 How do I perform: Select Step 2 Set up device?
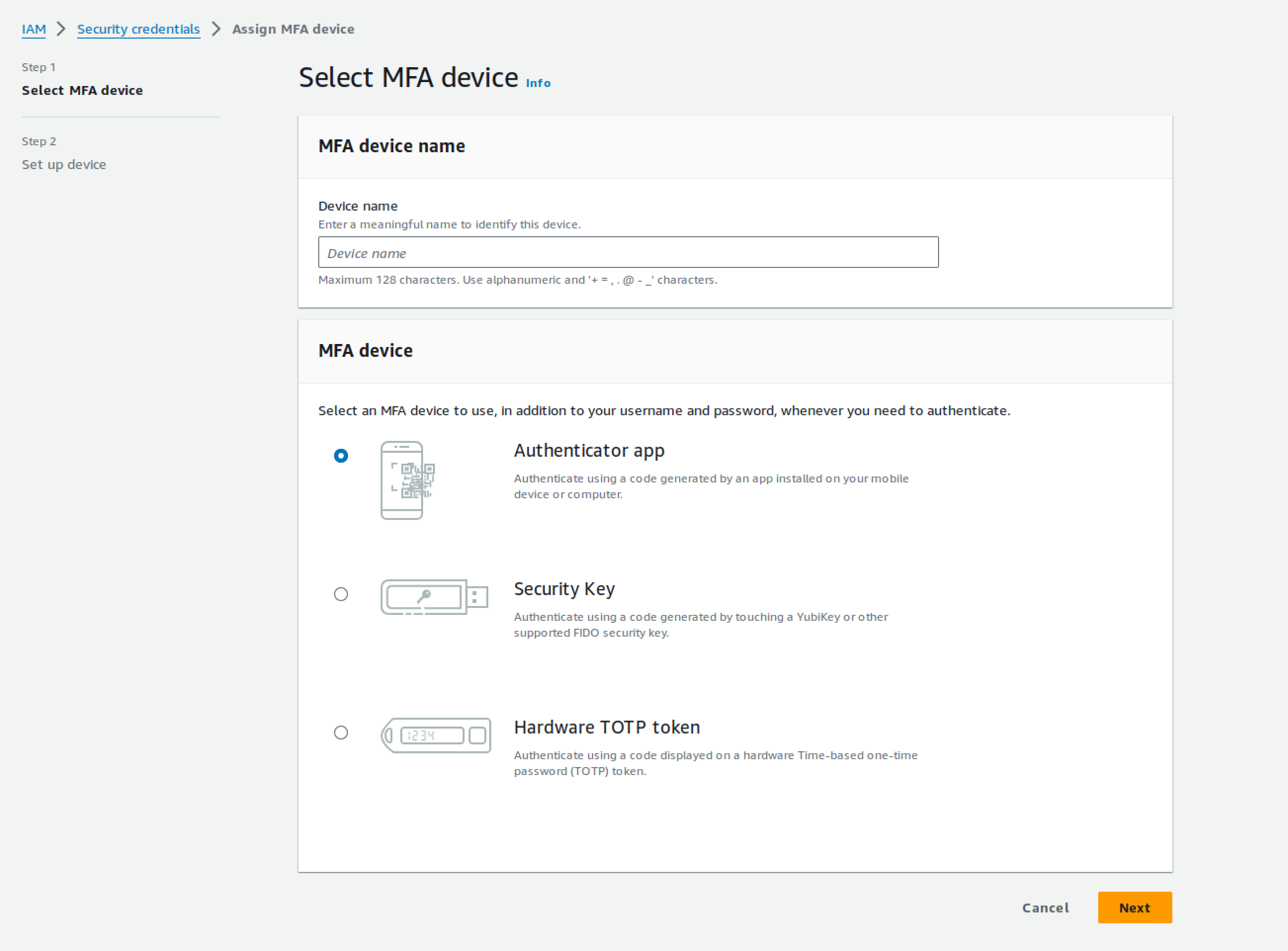(64, 154)
